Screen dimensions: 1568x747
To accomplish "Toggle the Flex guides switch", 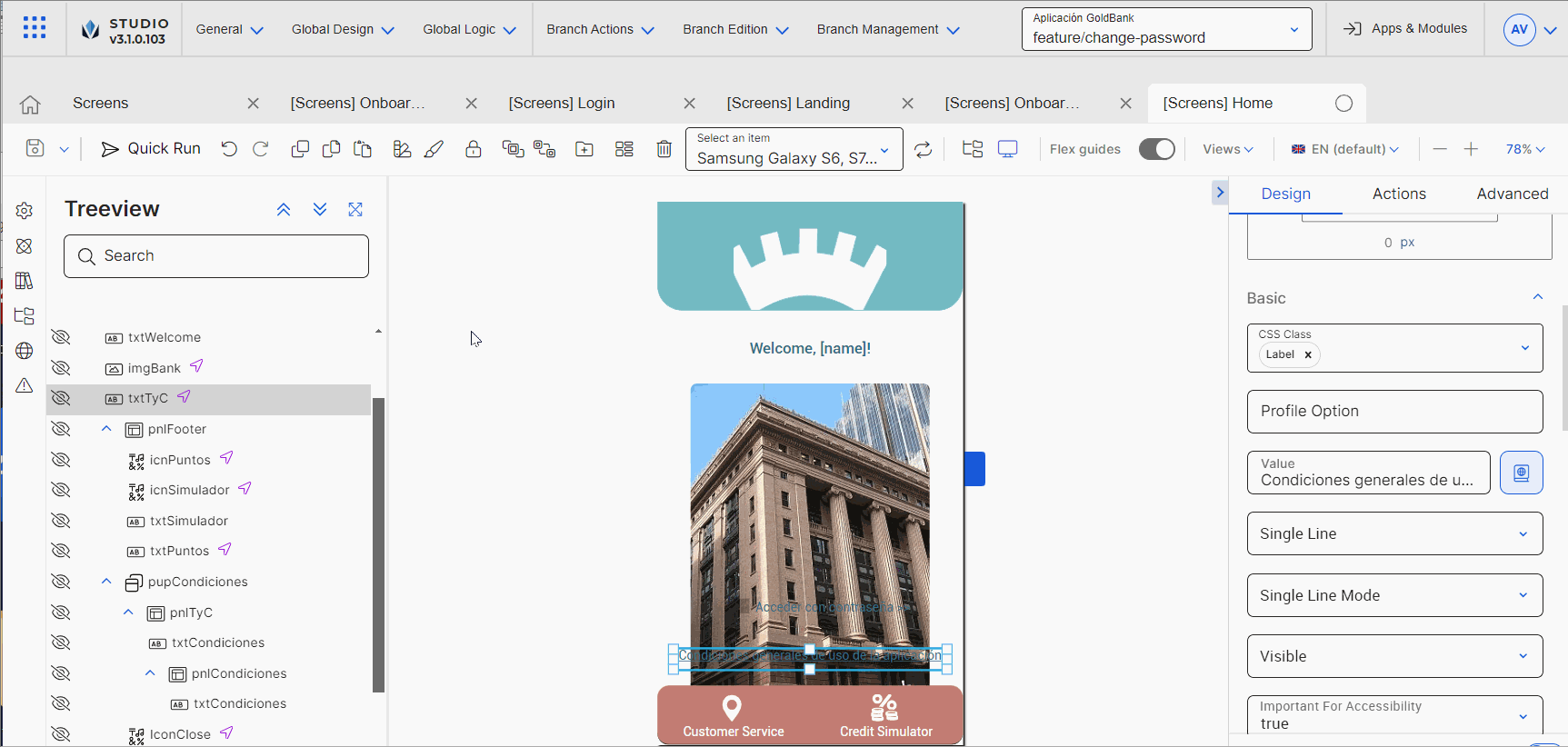I will tap(1156, 149).
